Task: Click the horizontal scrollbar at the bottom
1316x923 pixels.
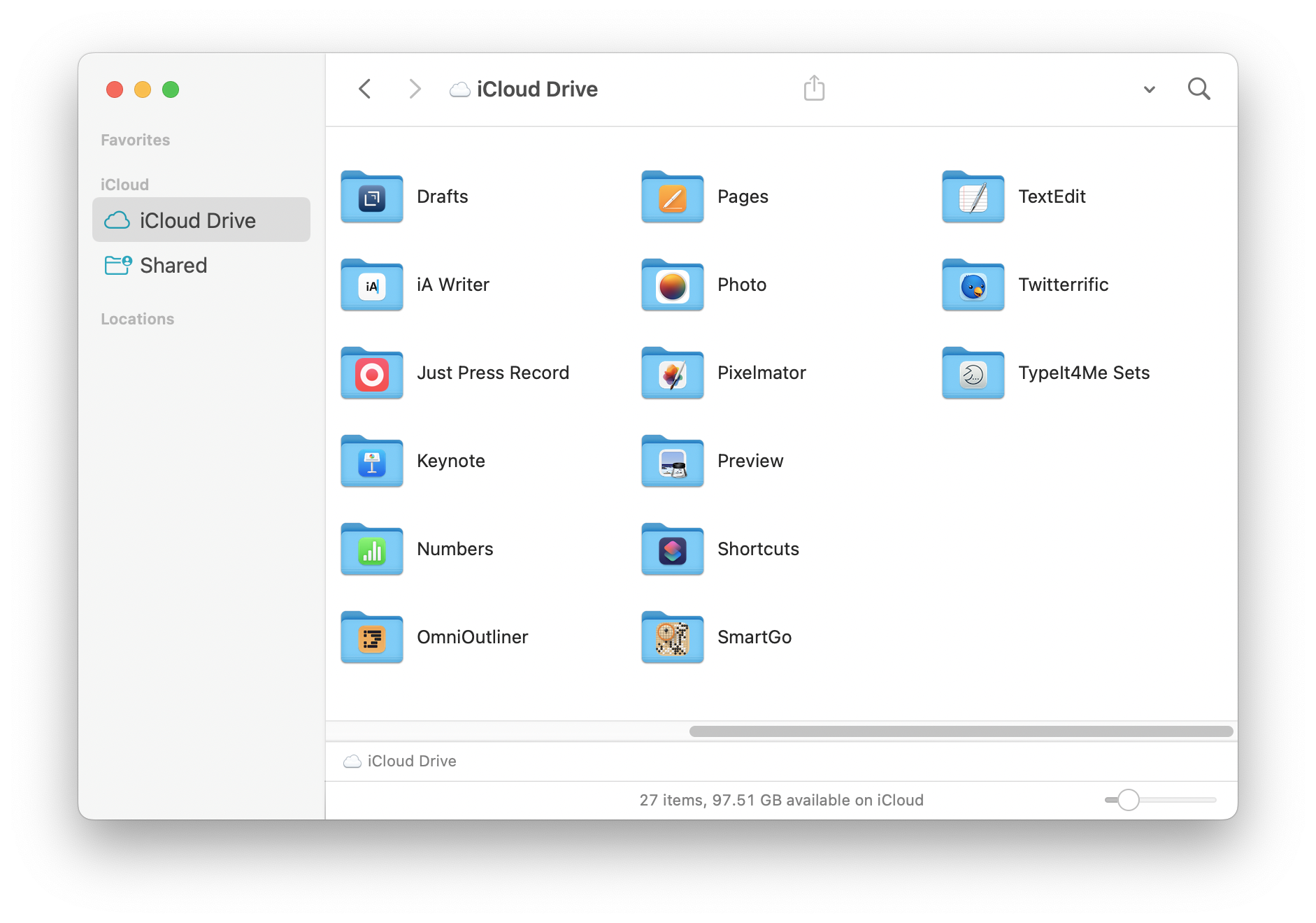Action: (961, 731)
